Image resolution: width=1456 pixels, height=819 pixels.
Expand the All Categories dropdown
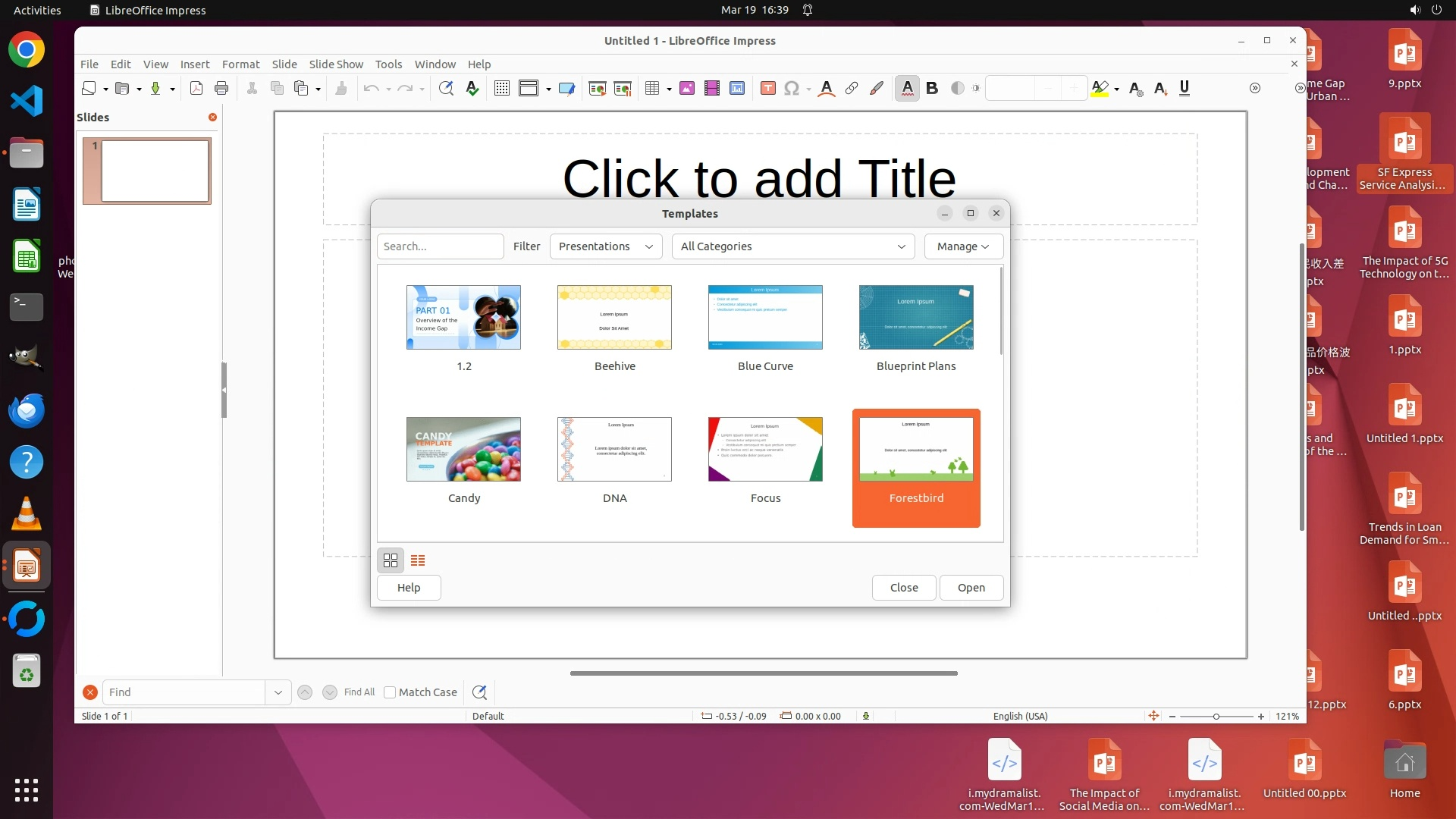point(792,246)
